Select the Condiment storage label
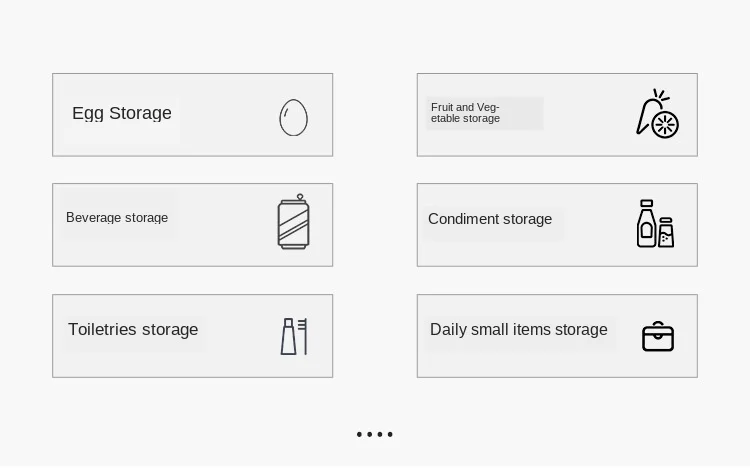Image resolution: width=750 pixels, height=473 pixels. coord(490,219)
